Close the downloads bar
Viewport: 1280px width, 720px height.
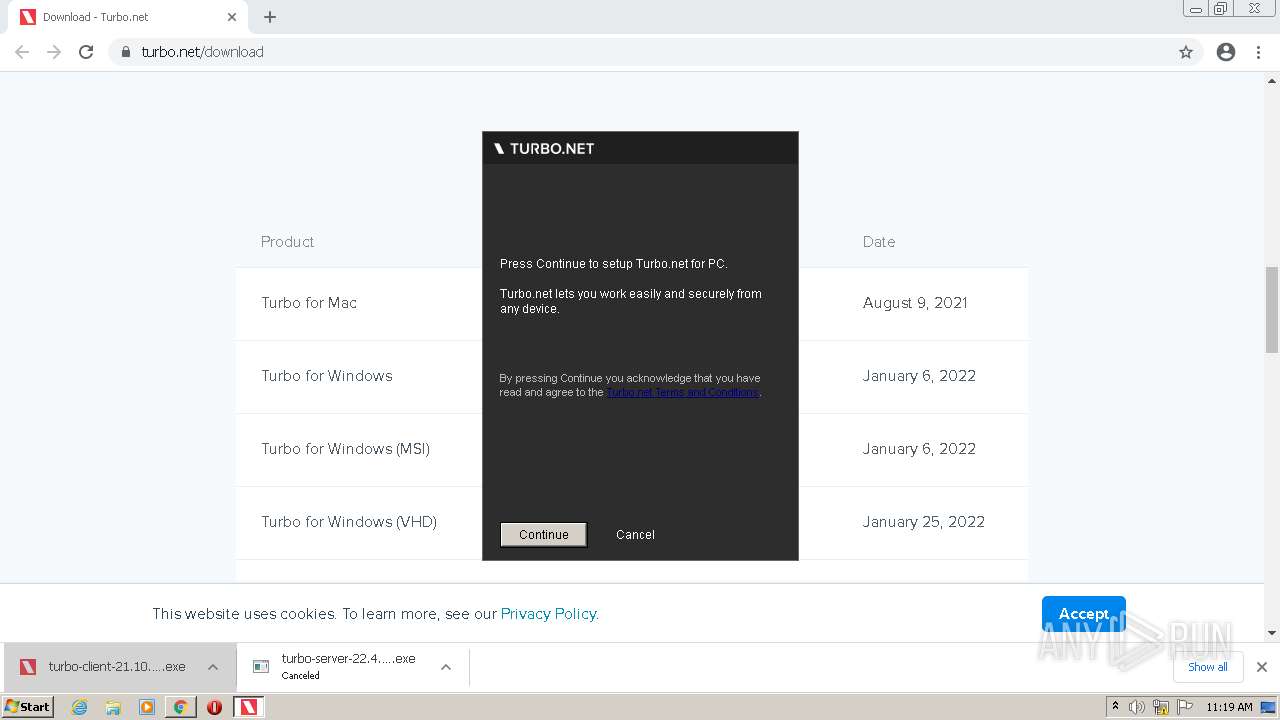1262,667
